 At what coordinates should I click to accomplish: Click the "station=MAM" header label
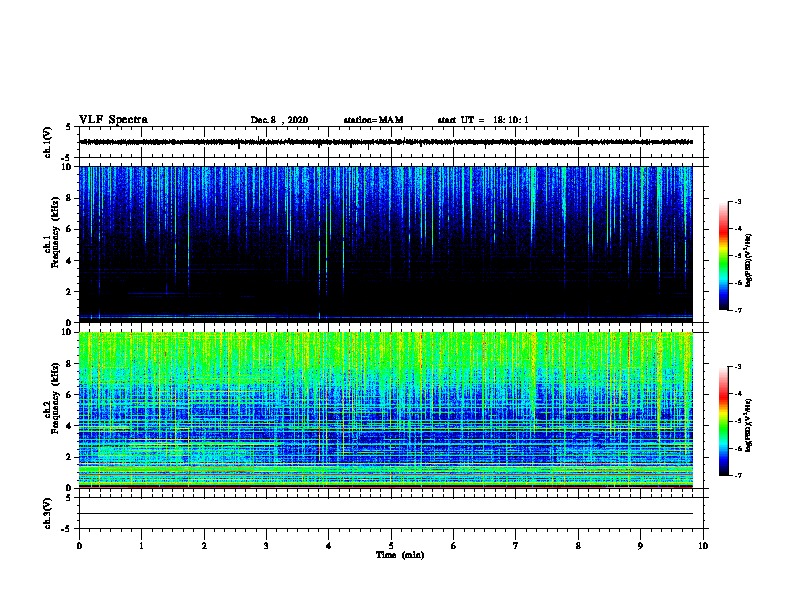pos(373,120)
